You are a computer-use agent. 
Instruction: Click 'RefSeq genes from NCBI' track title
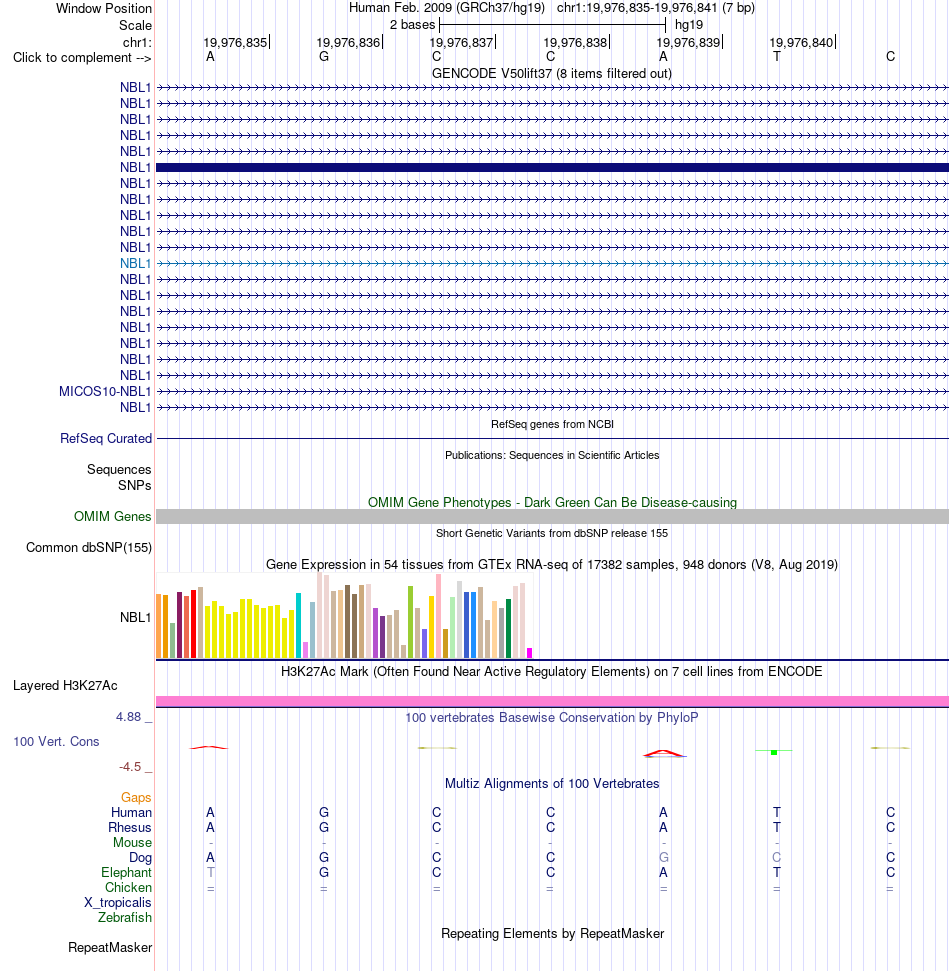pos(552,424)
